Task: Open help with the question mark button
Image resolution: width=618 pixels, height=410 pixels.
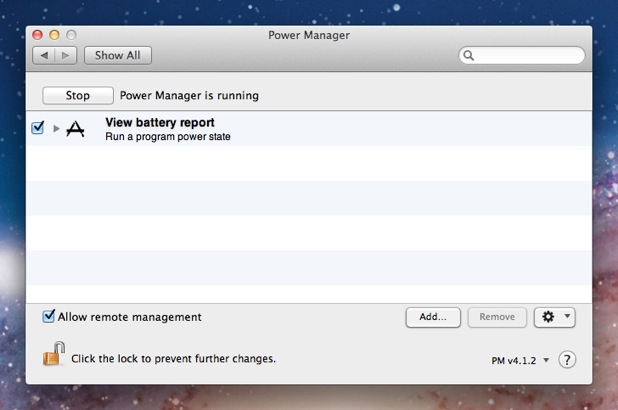Action: click(x=567, y=360)
